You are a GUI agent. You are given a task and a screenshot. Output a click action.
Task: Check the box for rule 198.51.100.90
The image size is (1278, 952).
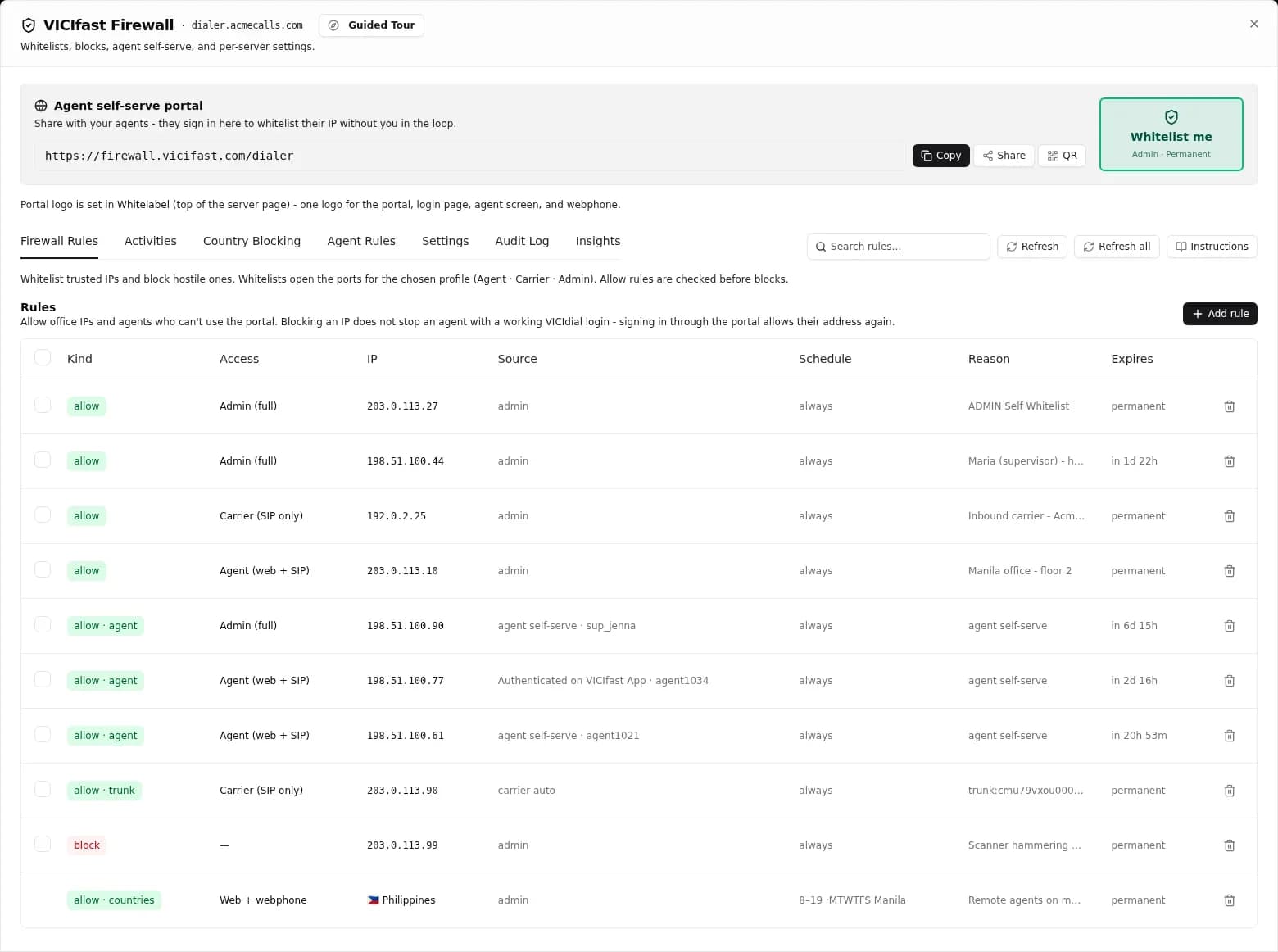coord(43,624)
